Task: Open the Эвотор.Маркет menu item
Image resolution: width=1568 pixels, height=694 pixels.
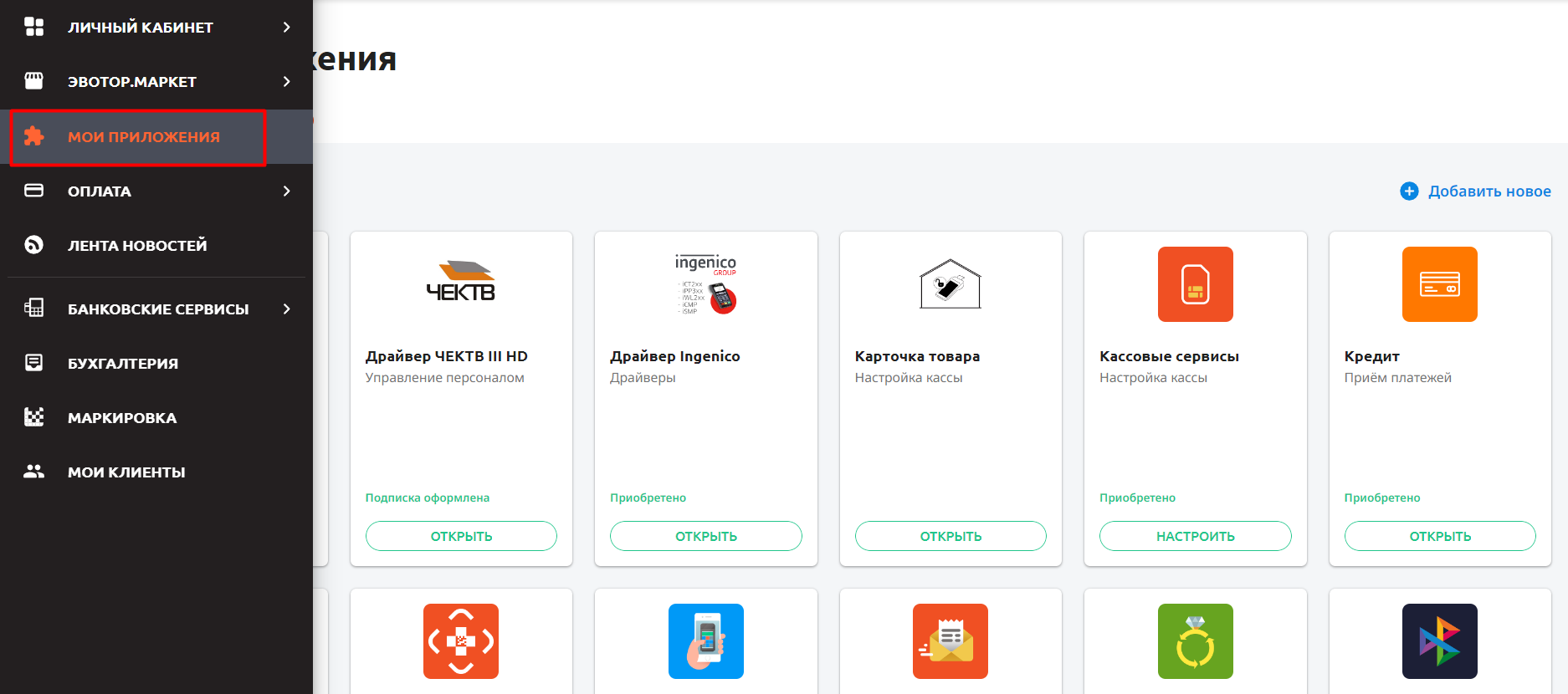Action: pos(156,81)
